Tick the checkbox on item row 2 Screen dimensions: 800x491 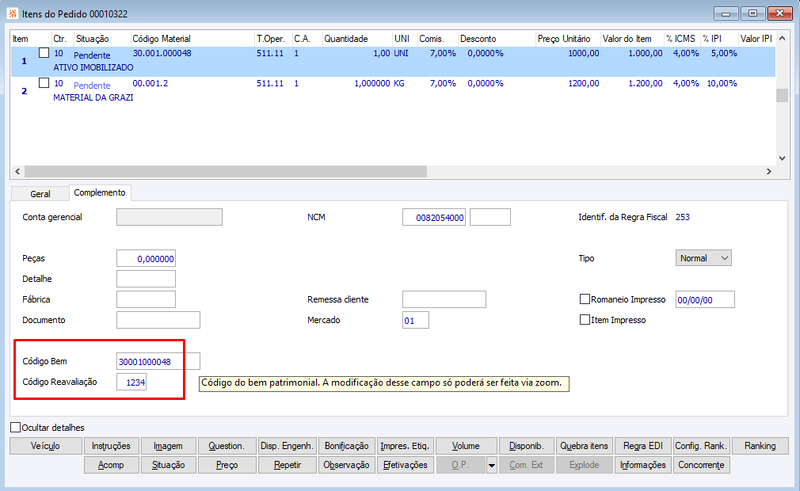(44, 83)
